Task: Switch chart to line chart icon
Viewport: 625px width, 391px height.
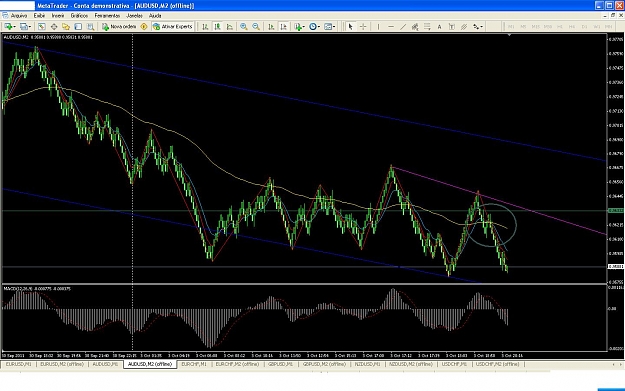Action: [x=230, y=26]
